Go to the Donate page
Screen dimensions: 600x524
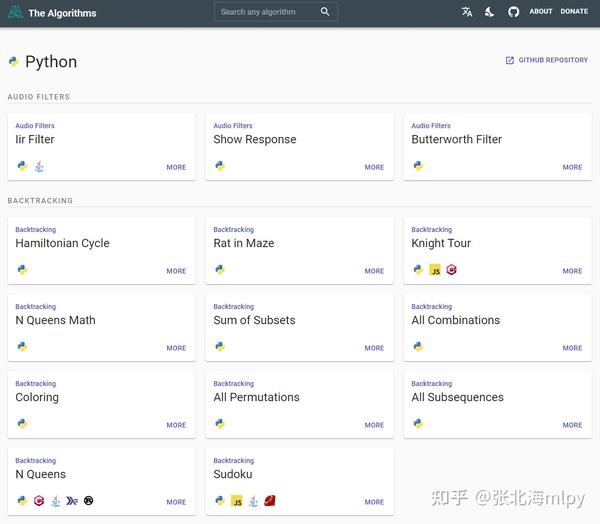574,12
